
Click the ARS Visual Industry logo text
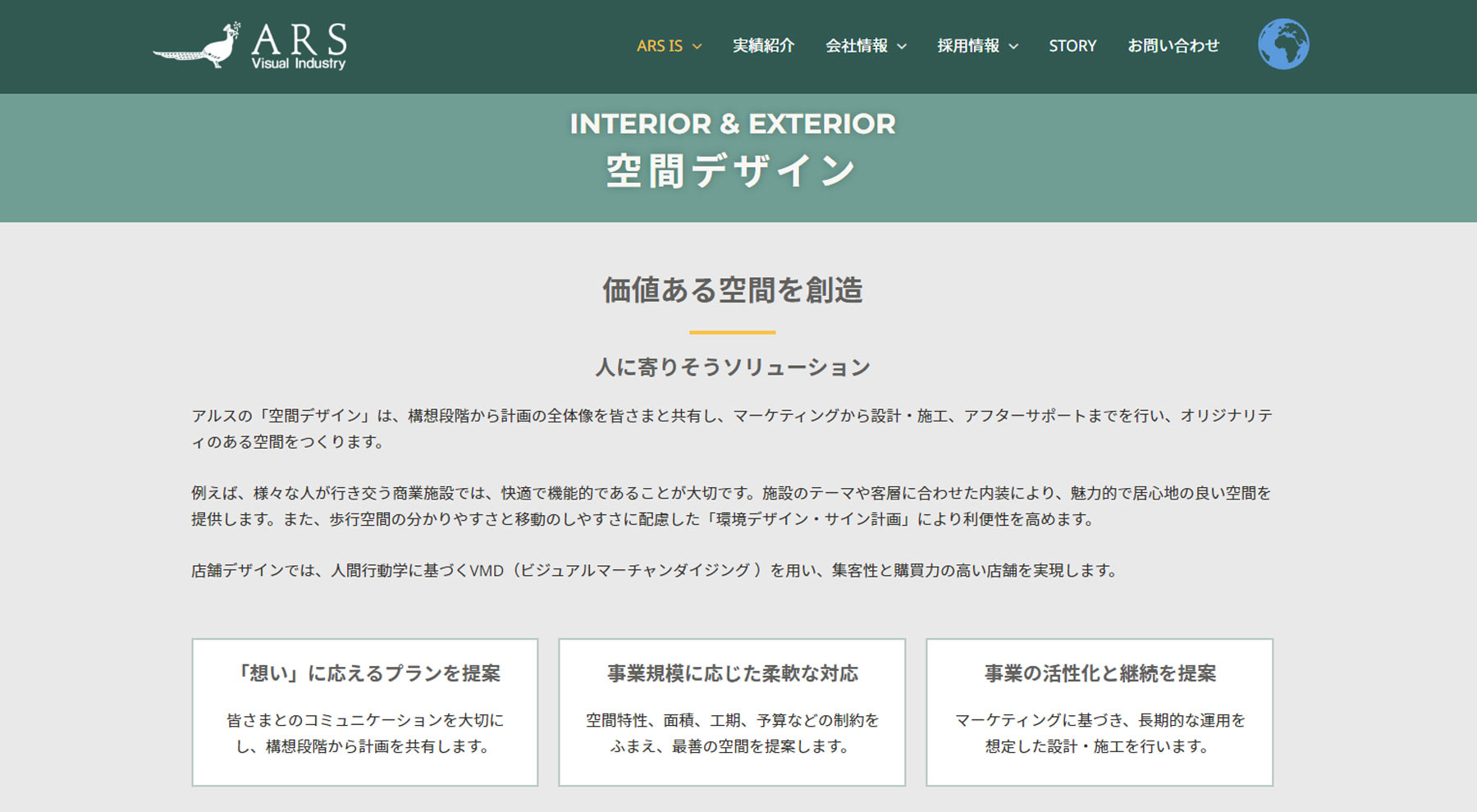(x=299, y=46)
